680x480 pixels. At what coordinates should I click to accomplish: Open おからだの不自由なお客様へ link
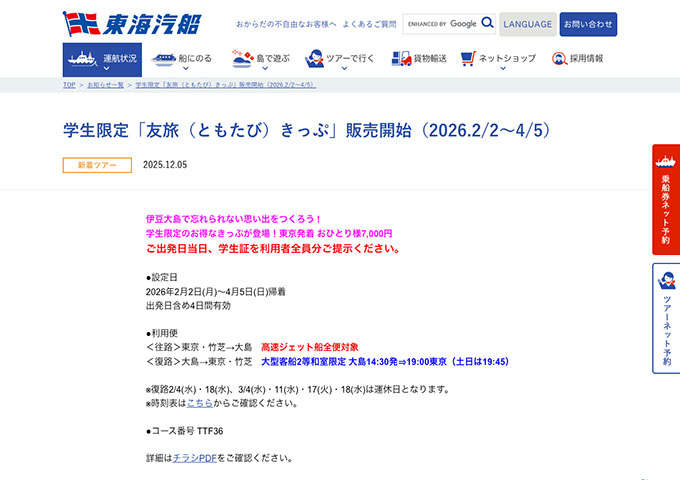point(286,24)
